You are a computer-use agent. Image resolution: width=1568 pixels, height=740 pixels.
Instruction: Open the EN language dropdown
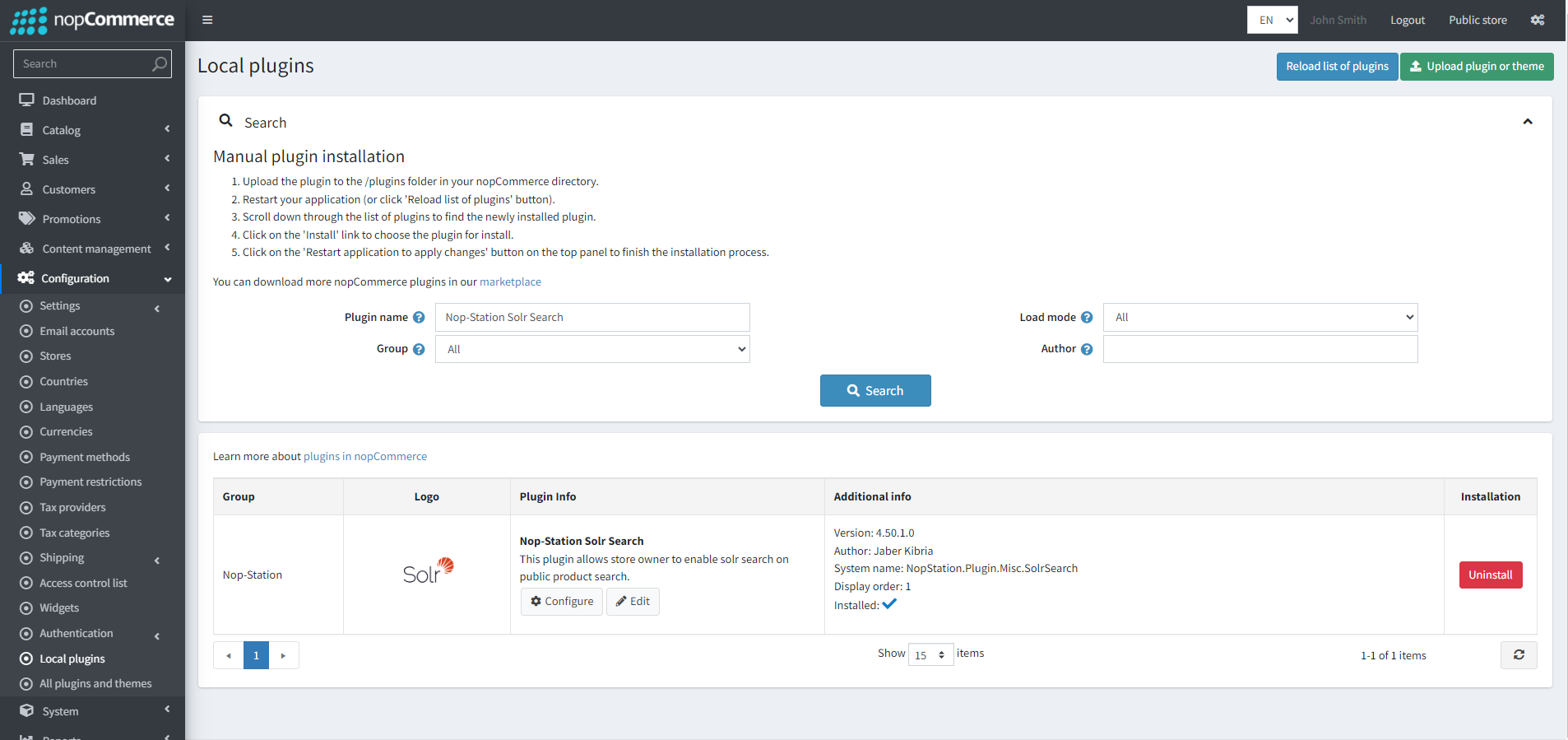[1272, 20]
